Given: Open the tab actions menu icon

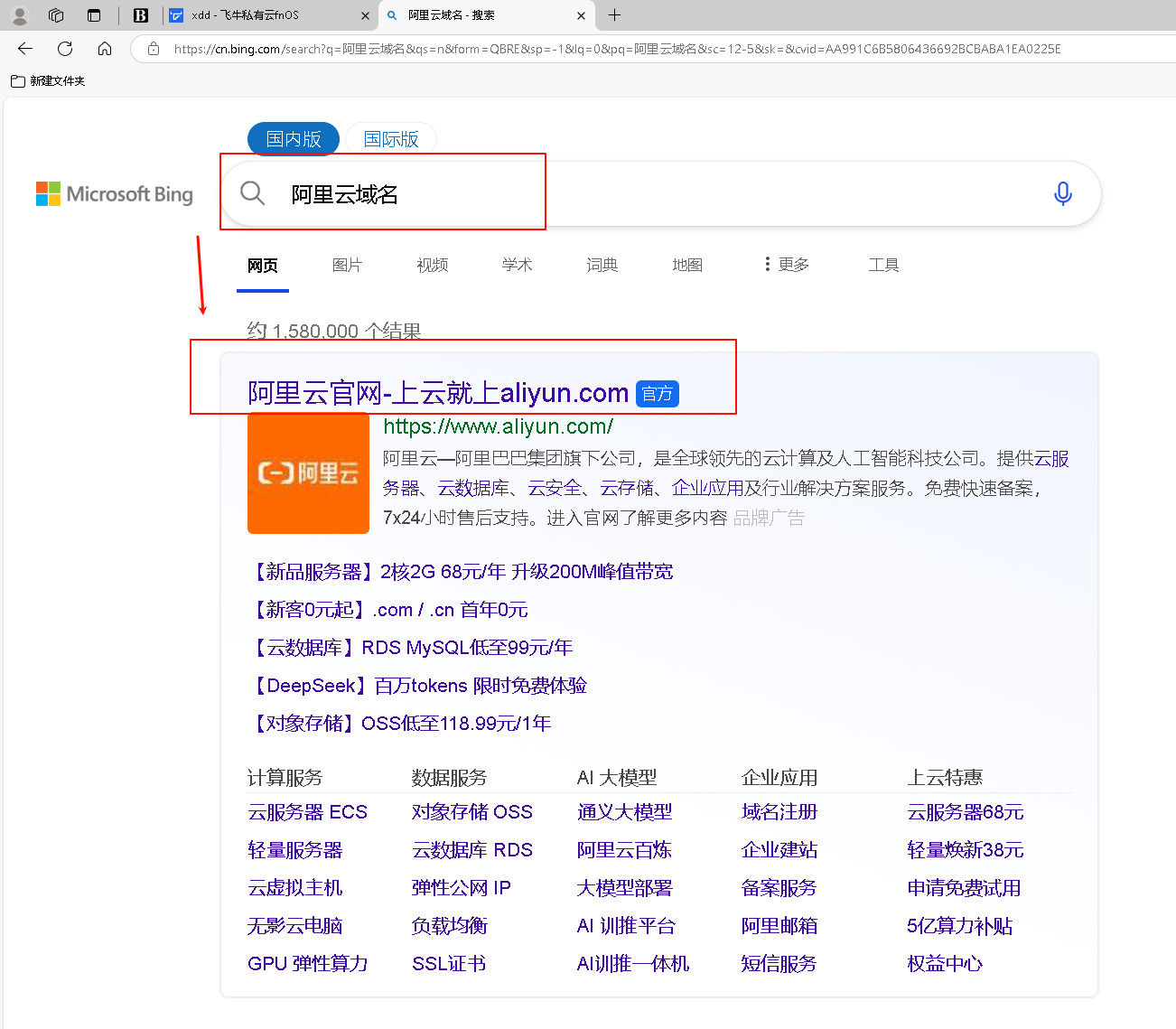Looking at the screenshot, I should pos(94,15).
